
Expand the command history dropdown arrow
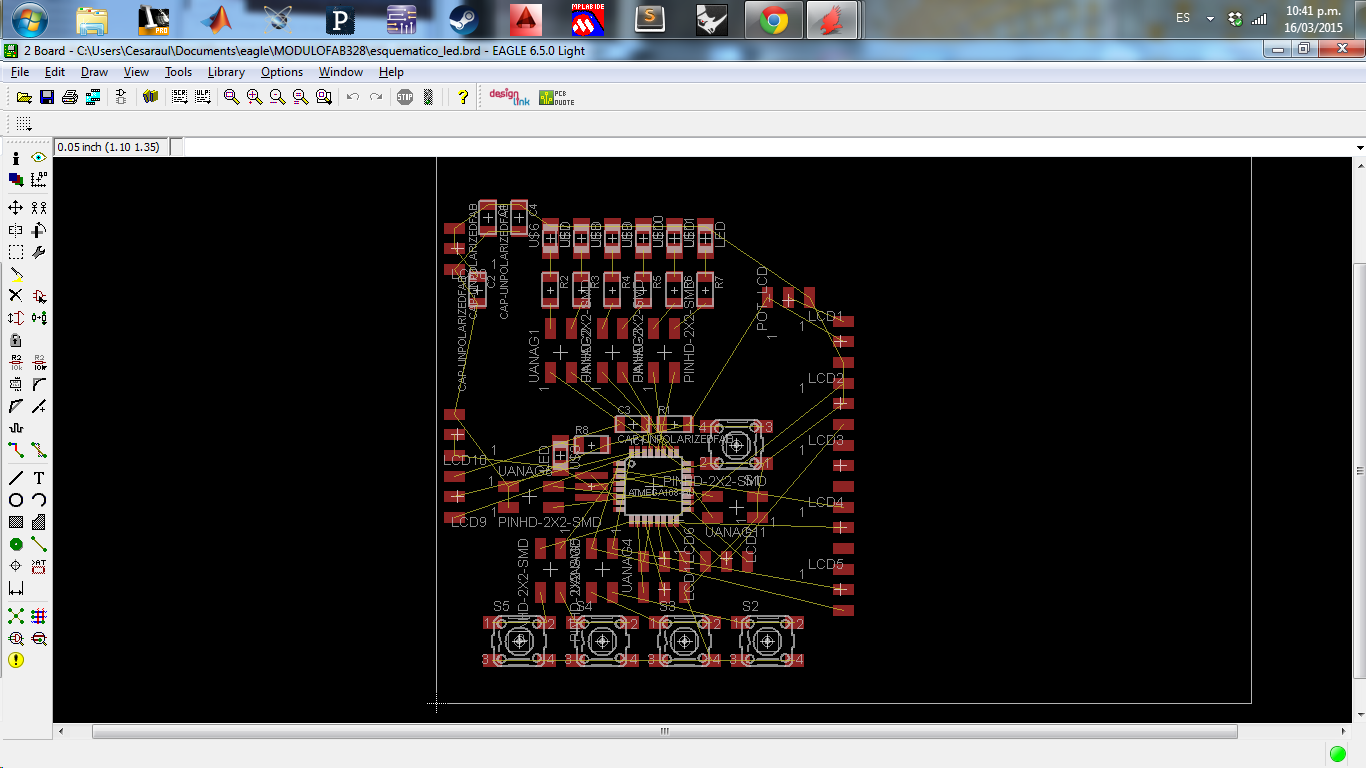(x=1358, y=147)
